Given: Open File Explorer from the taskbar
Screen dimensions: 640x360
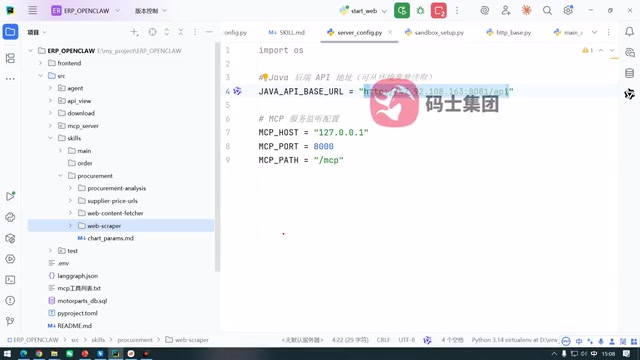Looking at the screenshot, I should click(54, 353).
